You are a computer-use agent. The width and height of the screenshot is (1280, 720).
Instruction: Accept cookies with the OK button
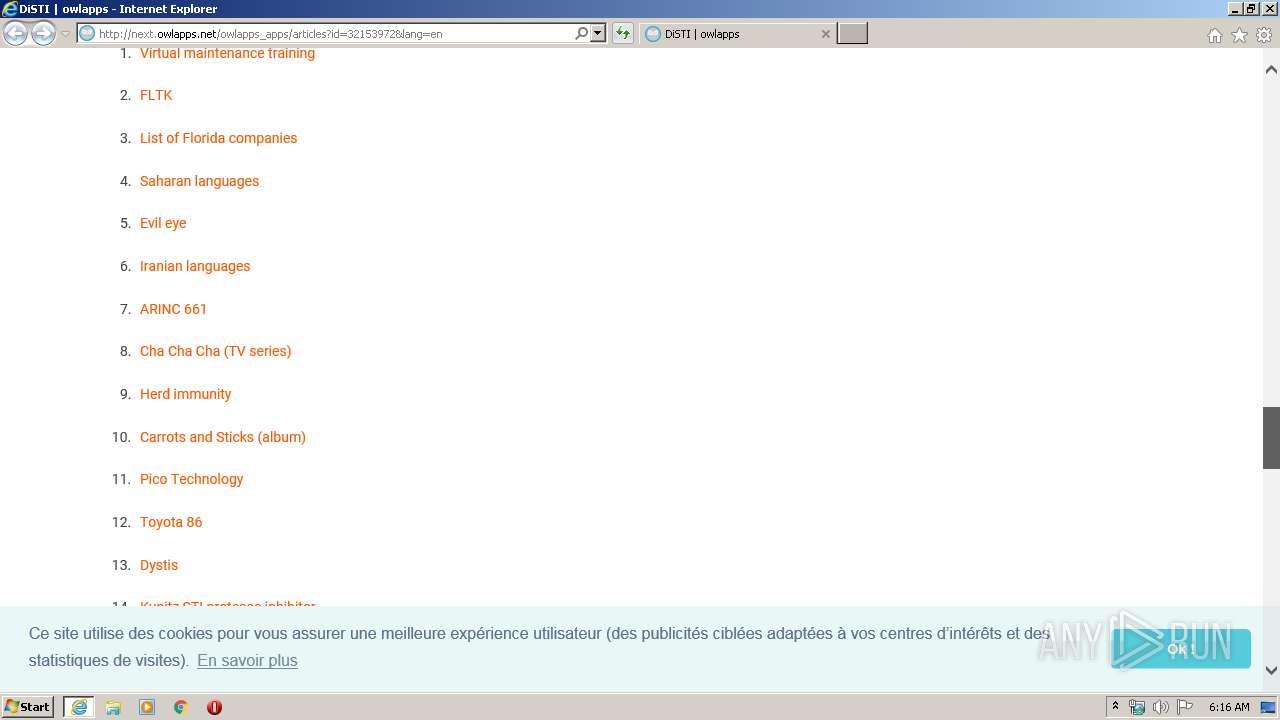[x=1181, y=648]
